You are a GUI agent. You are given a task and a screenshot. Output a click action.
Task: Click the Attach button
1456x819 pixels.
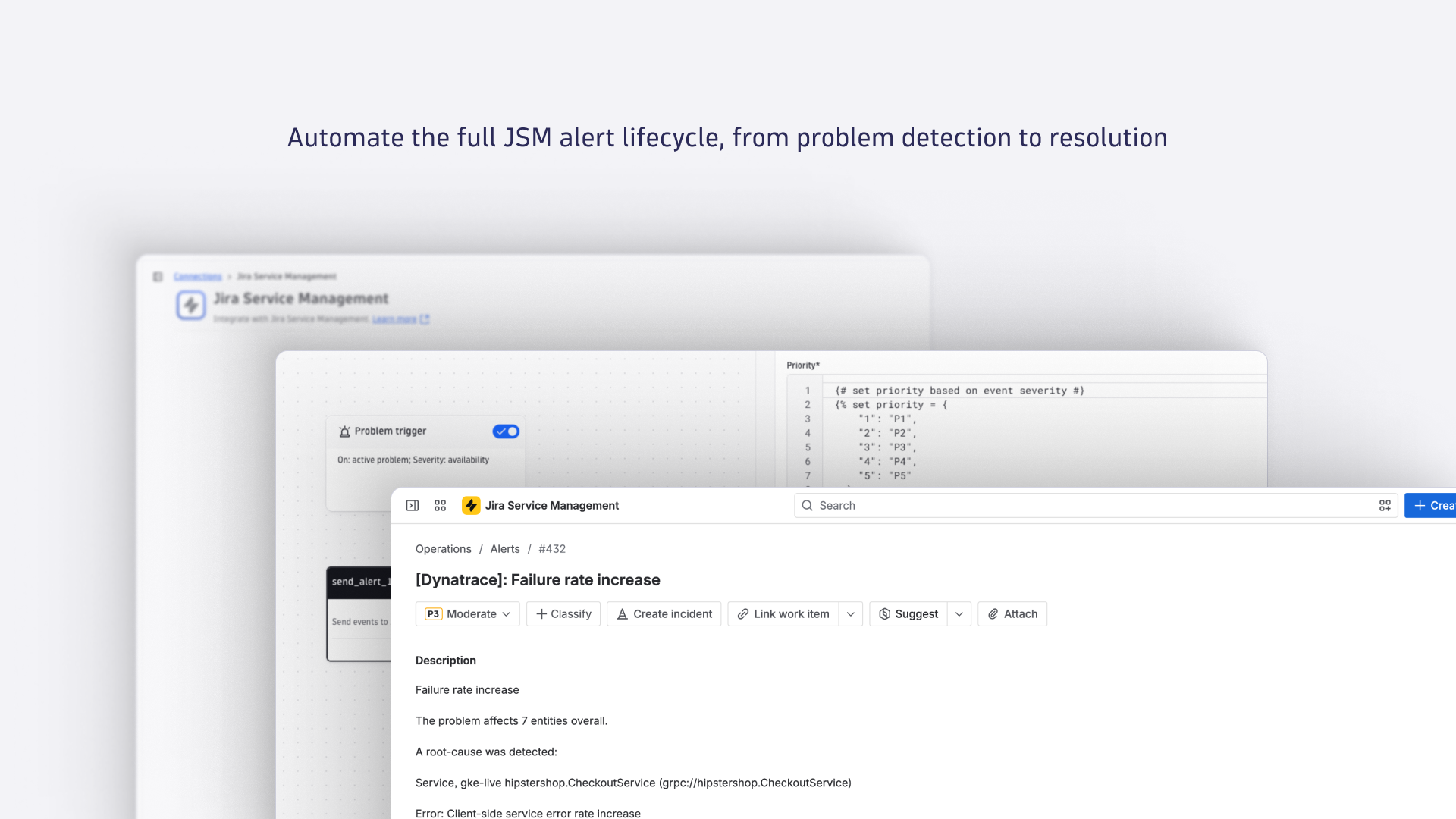(x=1012, y=614)
